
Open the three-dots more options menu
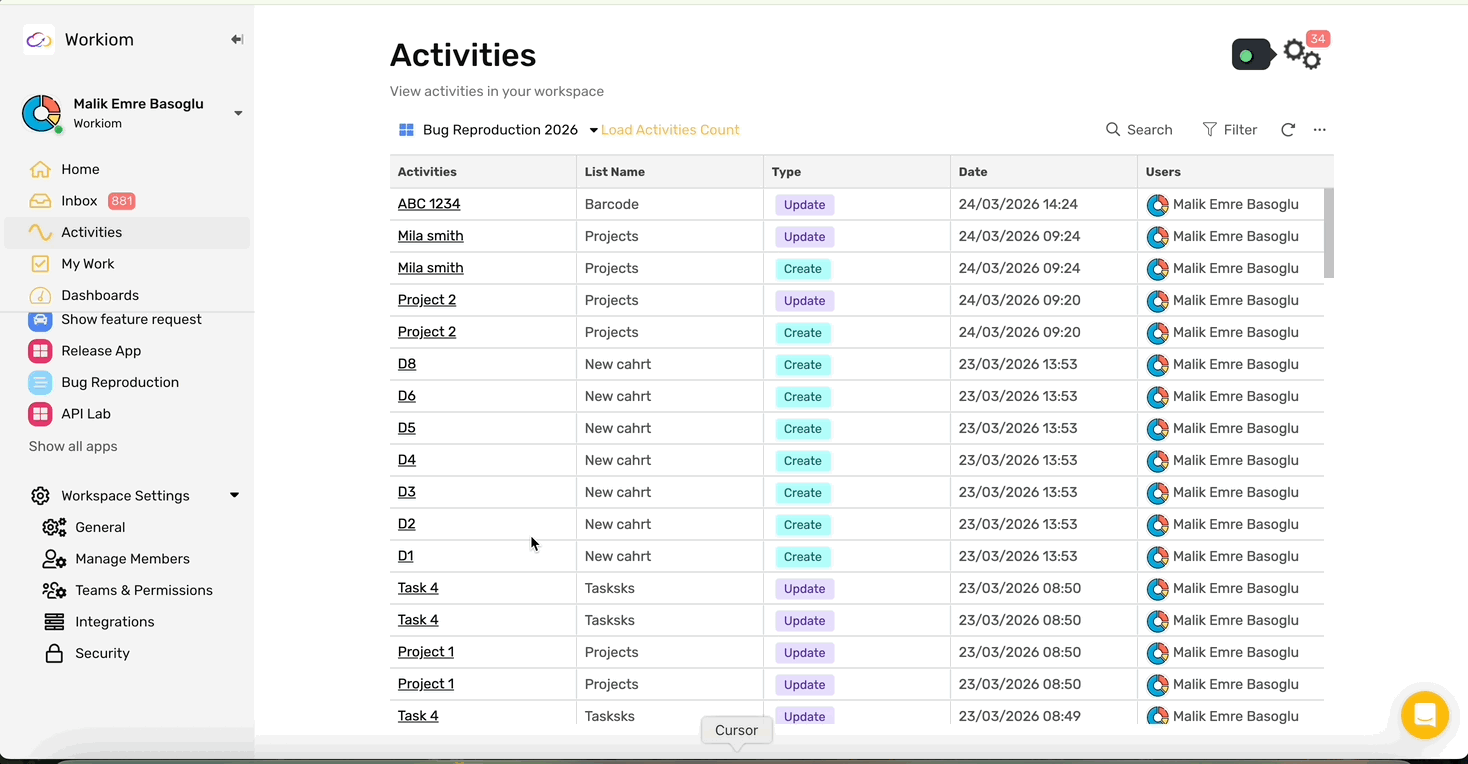(x=1320, y=130)
